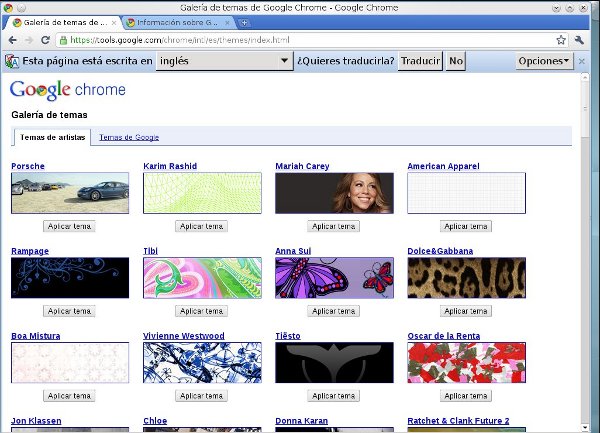Viewport: 600px width, 433px height.
Task: Click the translate icon in the infobar
Action: click(12, 61)
